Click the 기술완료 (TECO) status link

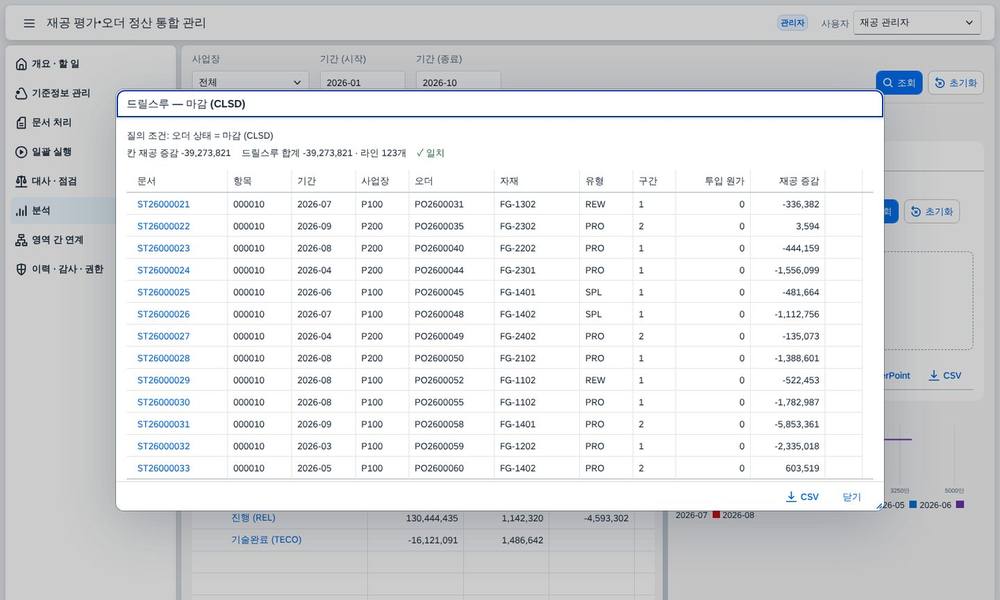pos(266,539)
